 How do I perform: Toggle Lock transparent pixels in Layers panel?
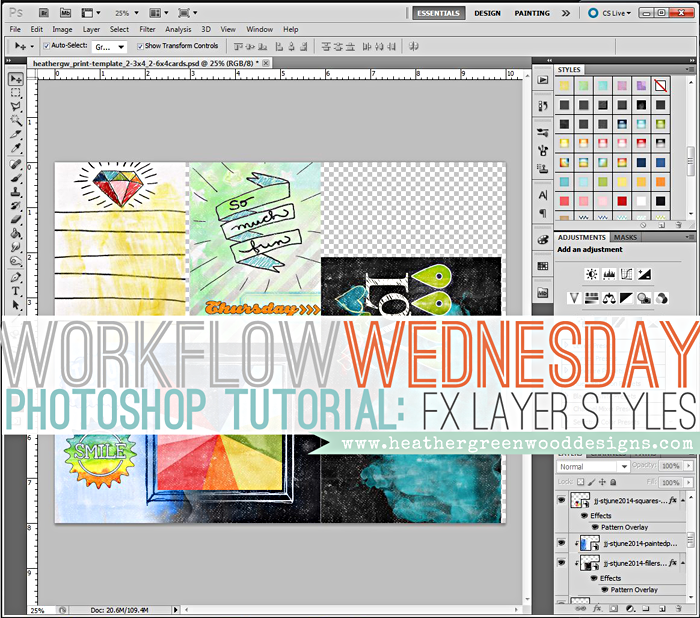[x=580, y=482]
